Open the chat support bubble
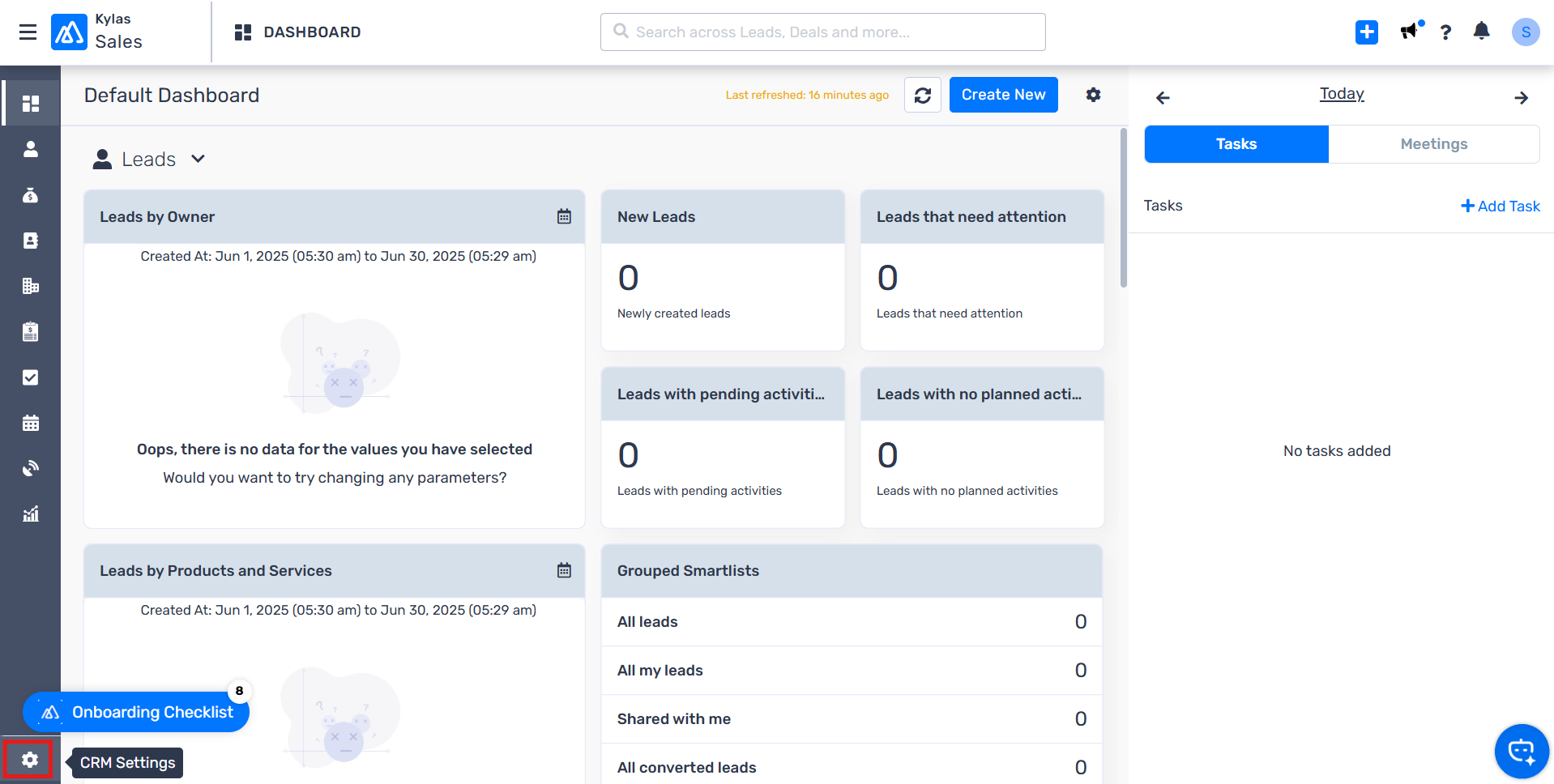The height and width of the screenshot is (784, 1554). pos(1522,752)
